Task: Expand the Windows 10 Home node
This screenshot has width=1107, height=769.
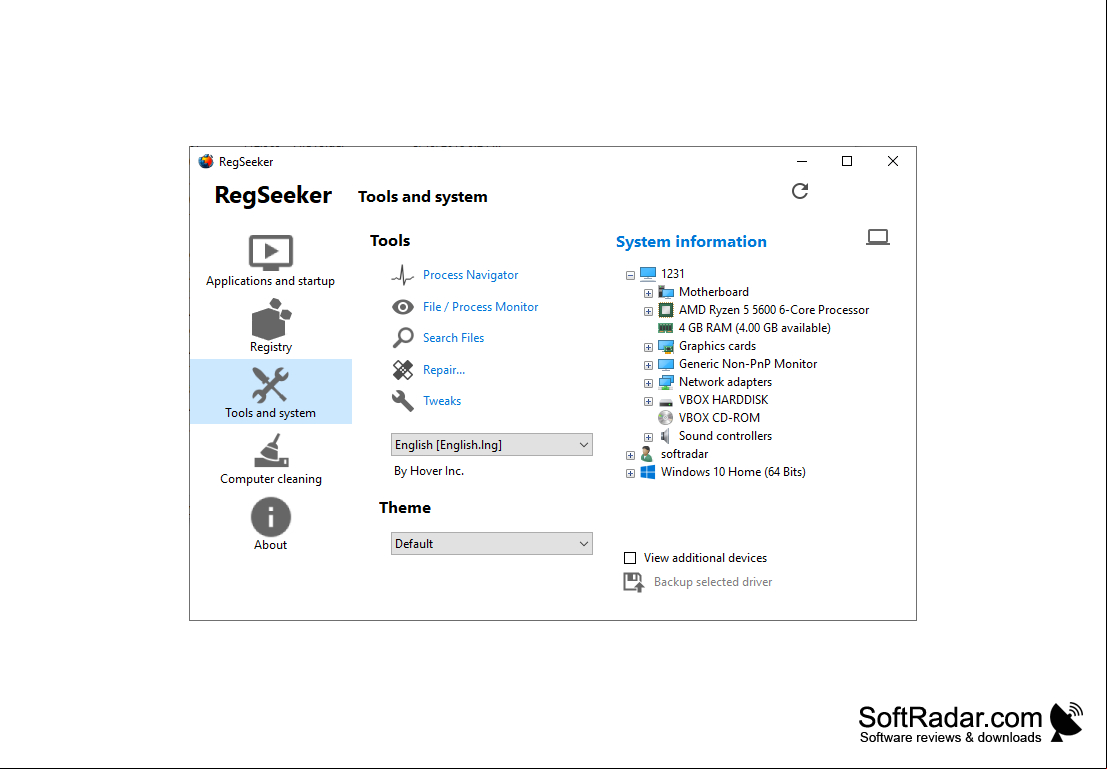Action: tap(630, 473)
